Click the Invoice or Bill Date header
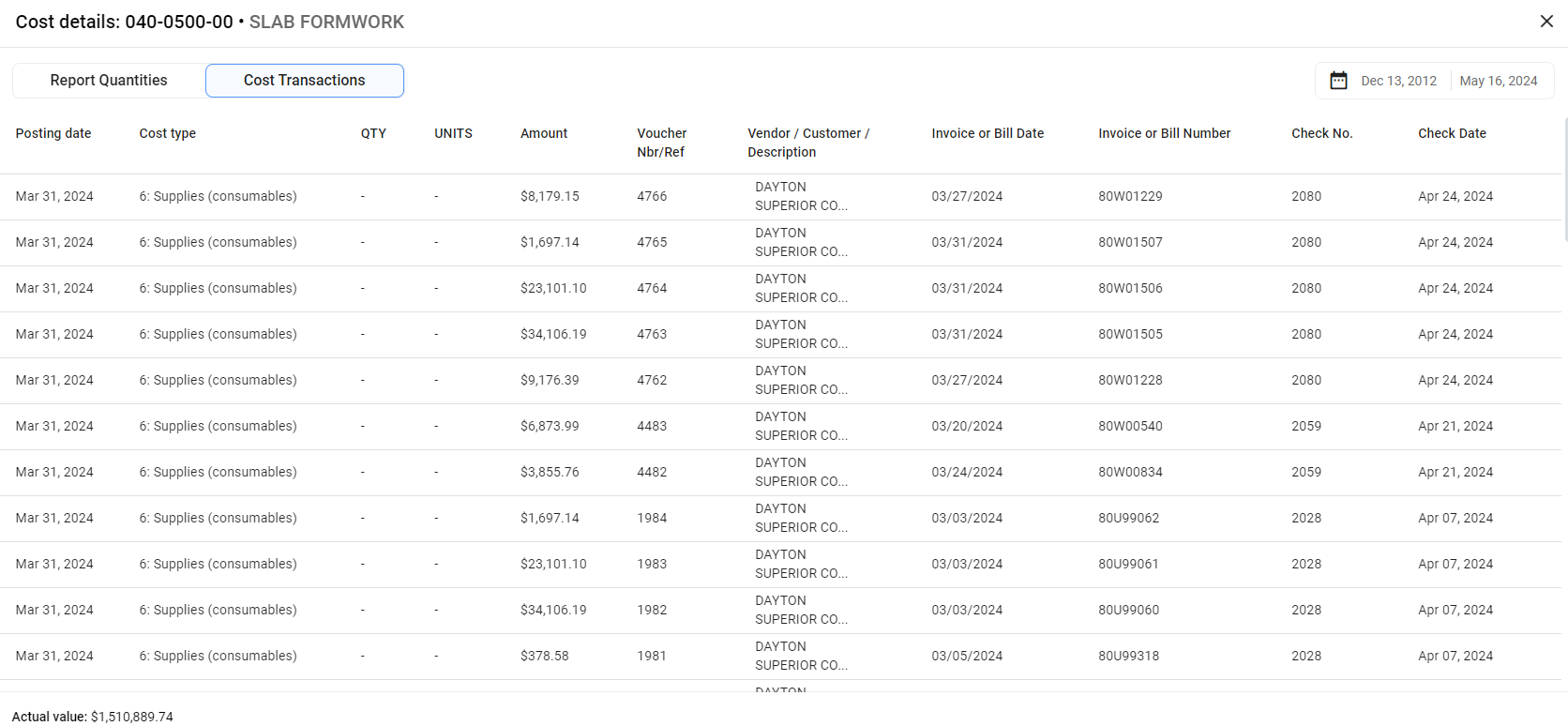The width and height of the screenshot is (1568, 726). [988, 133]
